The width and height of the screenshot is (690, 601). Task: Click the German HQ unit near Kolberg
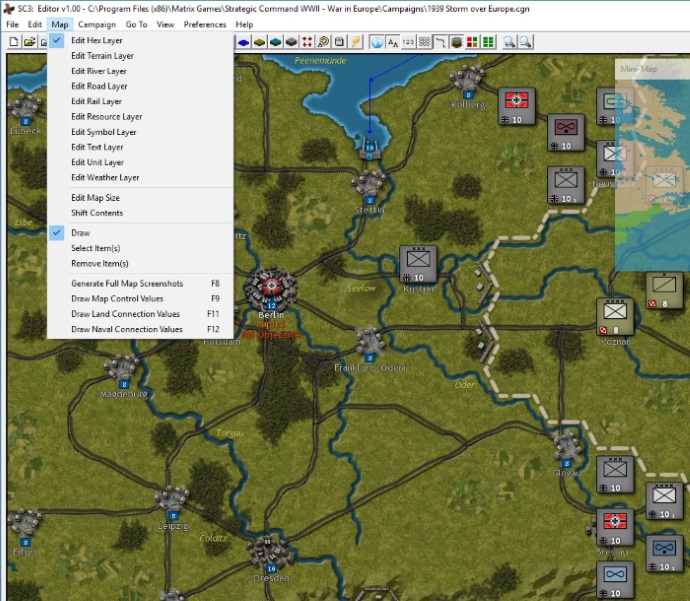[x=517, y=106]
